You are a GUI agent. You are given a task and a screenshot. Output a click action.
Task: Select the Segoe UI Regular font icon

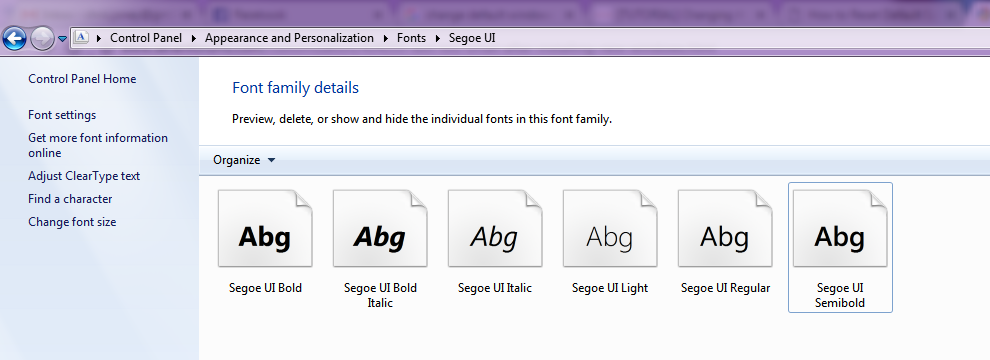tap(725, 229)
